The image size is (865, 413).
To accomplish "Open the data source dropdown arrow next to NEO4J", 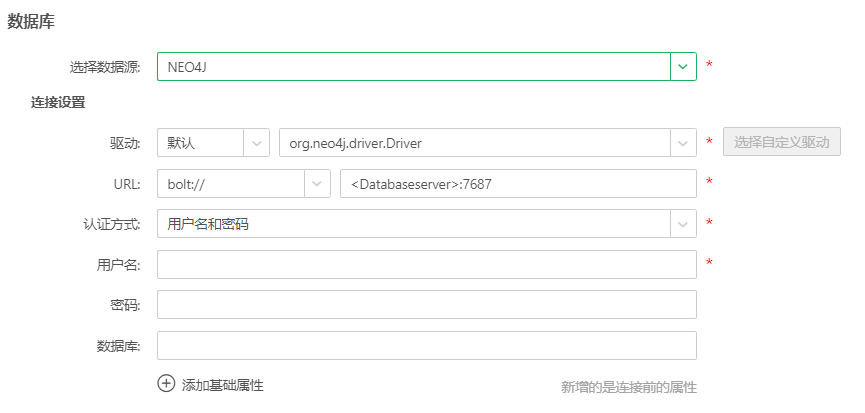I will 683,66.
